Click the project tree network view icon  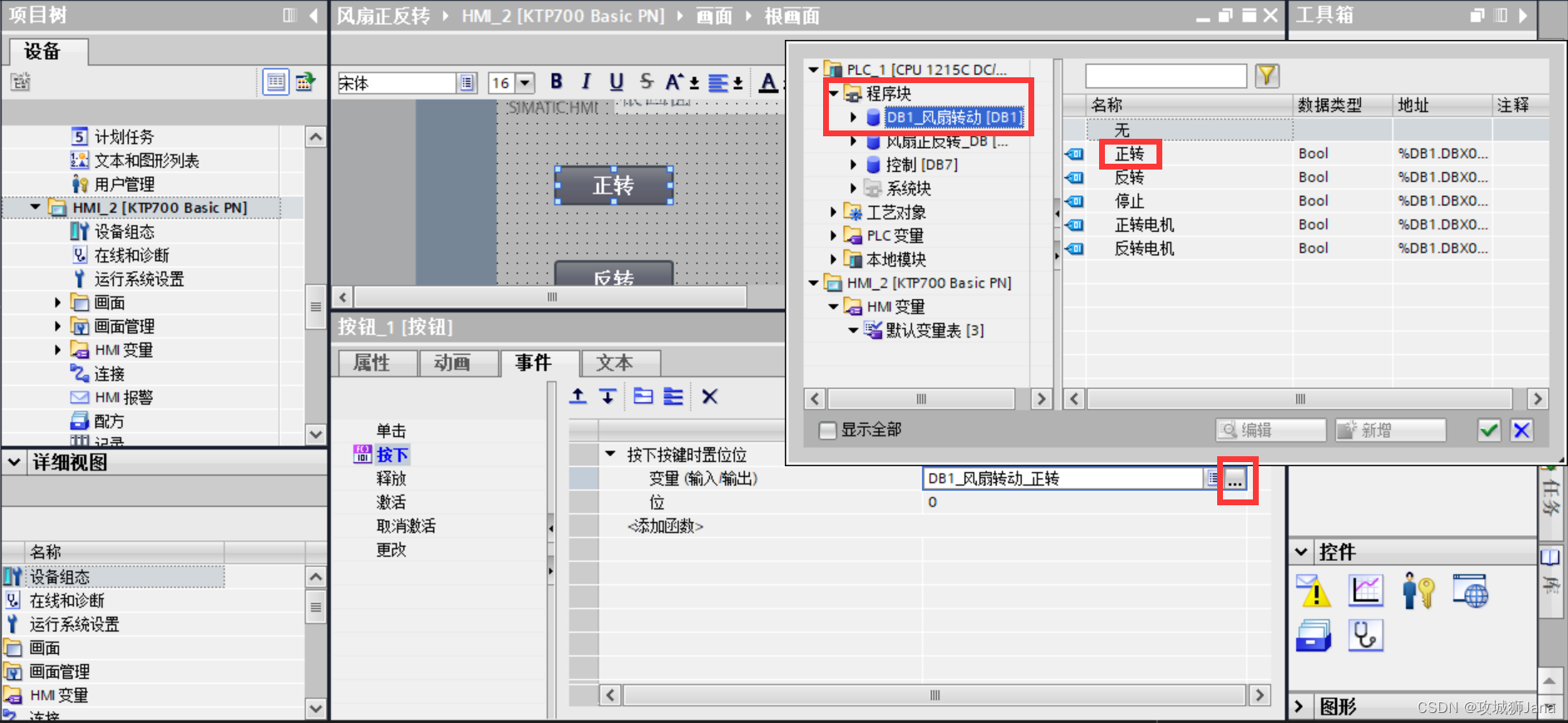click(x=306, y=82)
